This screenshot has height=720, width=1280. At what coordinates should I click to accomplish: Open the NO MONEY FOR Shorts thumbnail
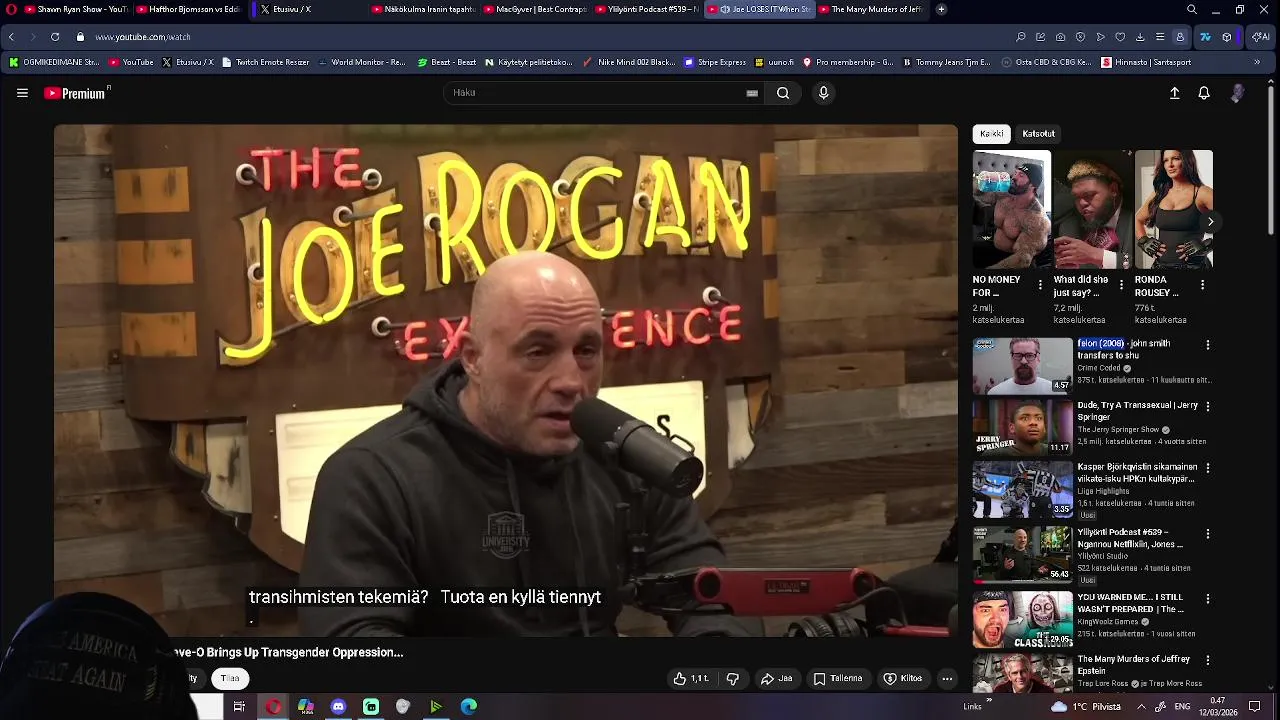(1012, 210)
